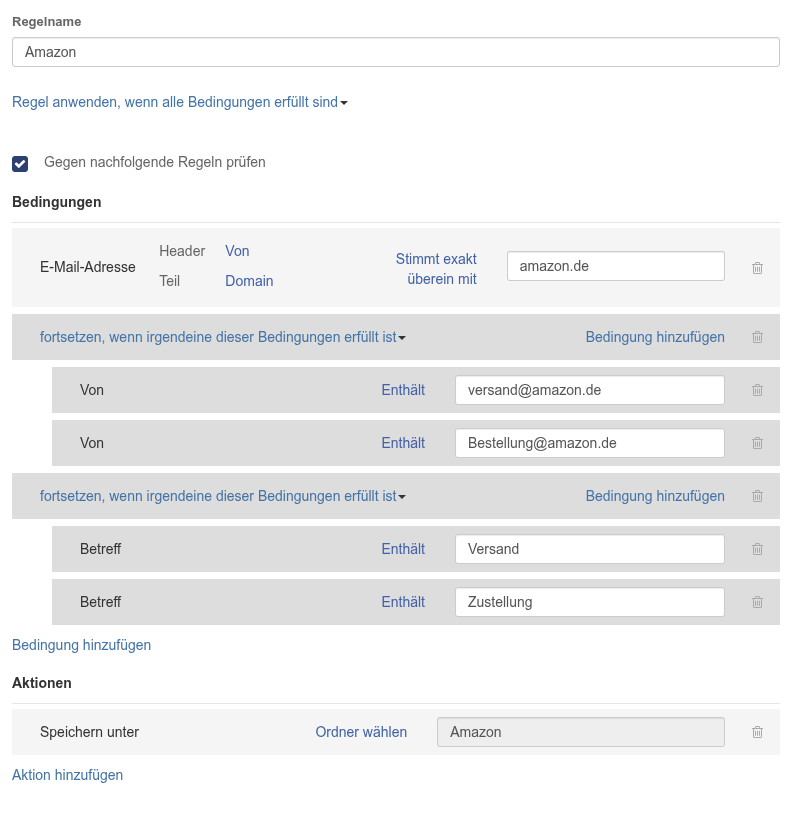Change 'Enthält' comparator for Betreff Zustellung
The height and width of the screenshot is (820, 790).
tap(403, 602)
